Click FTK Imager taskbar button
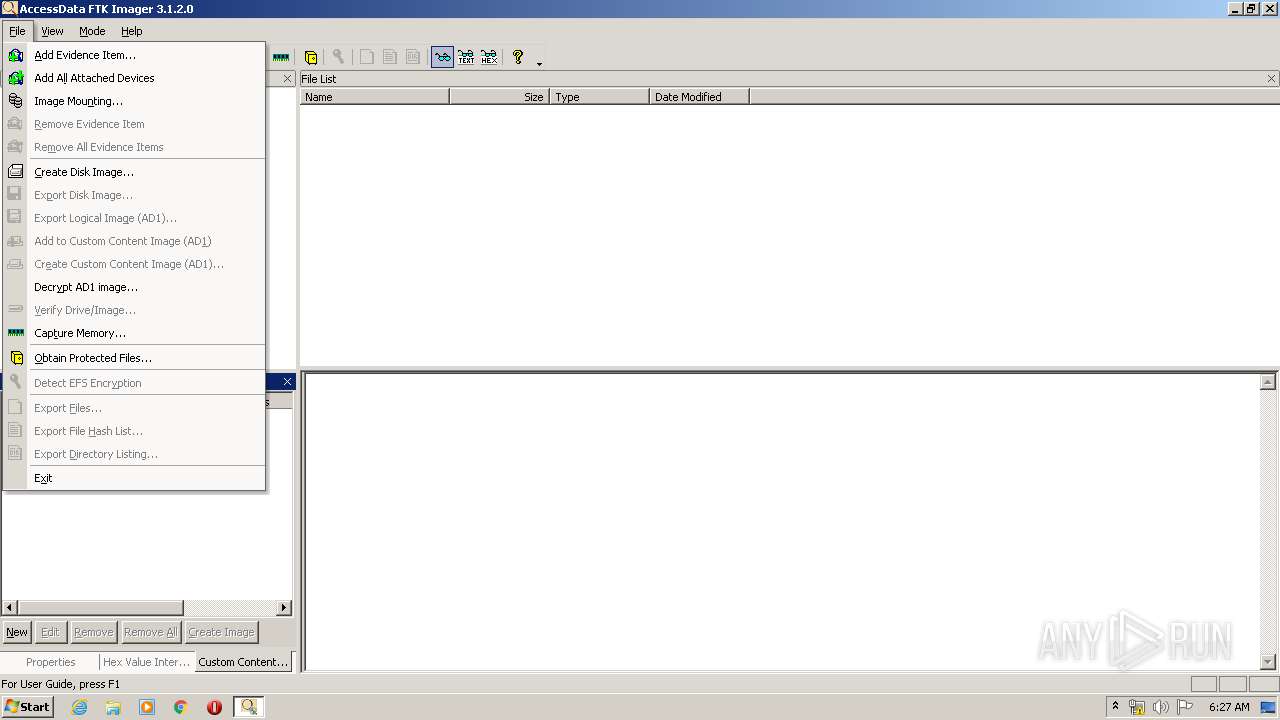The height and width of the screenshot is (720, 1280). (248, 706)
